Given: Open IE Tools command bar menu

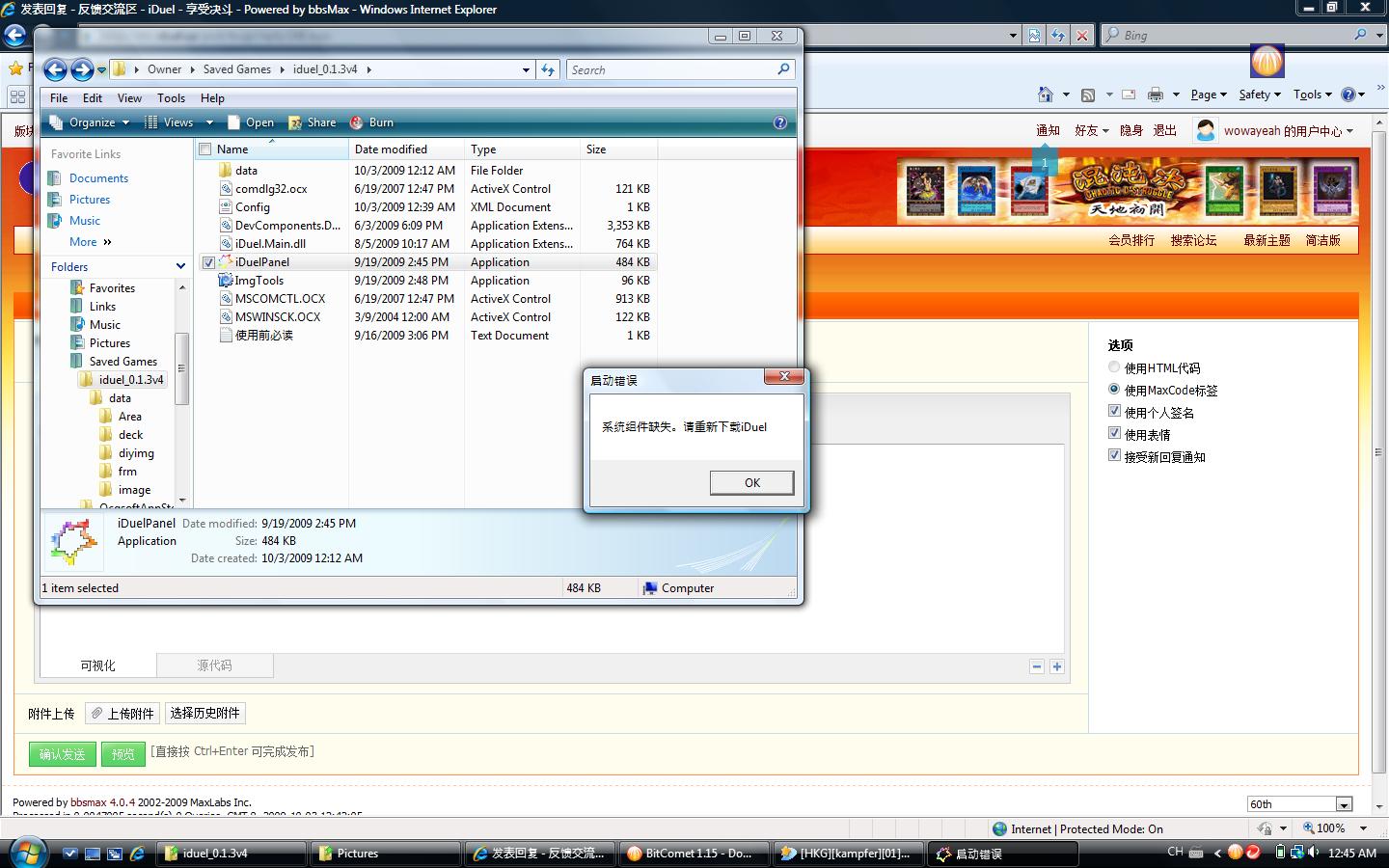Looking at the screenshot, I should (x=1313, y=95).
